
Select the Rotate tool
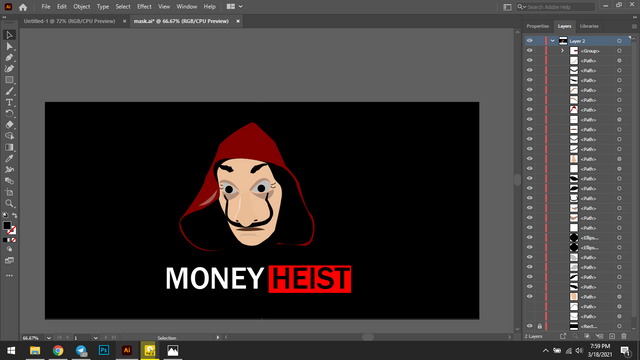coord(9,113)
